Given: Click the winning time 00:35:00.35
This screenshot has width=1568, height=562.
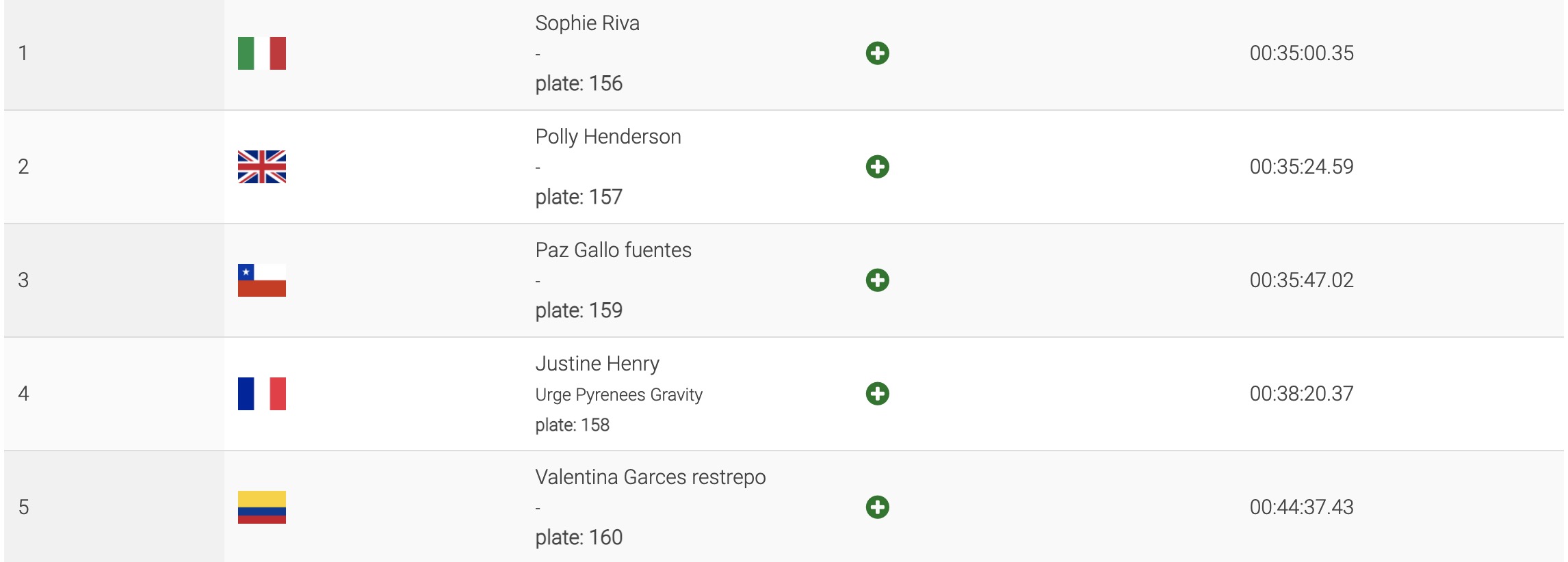Looking at the screenshot, I should coord(1301,53).
